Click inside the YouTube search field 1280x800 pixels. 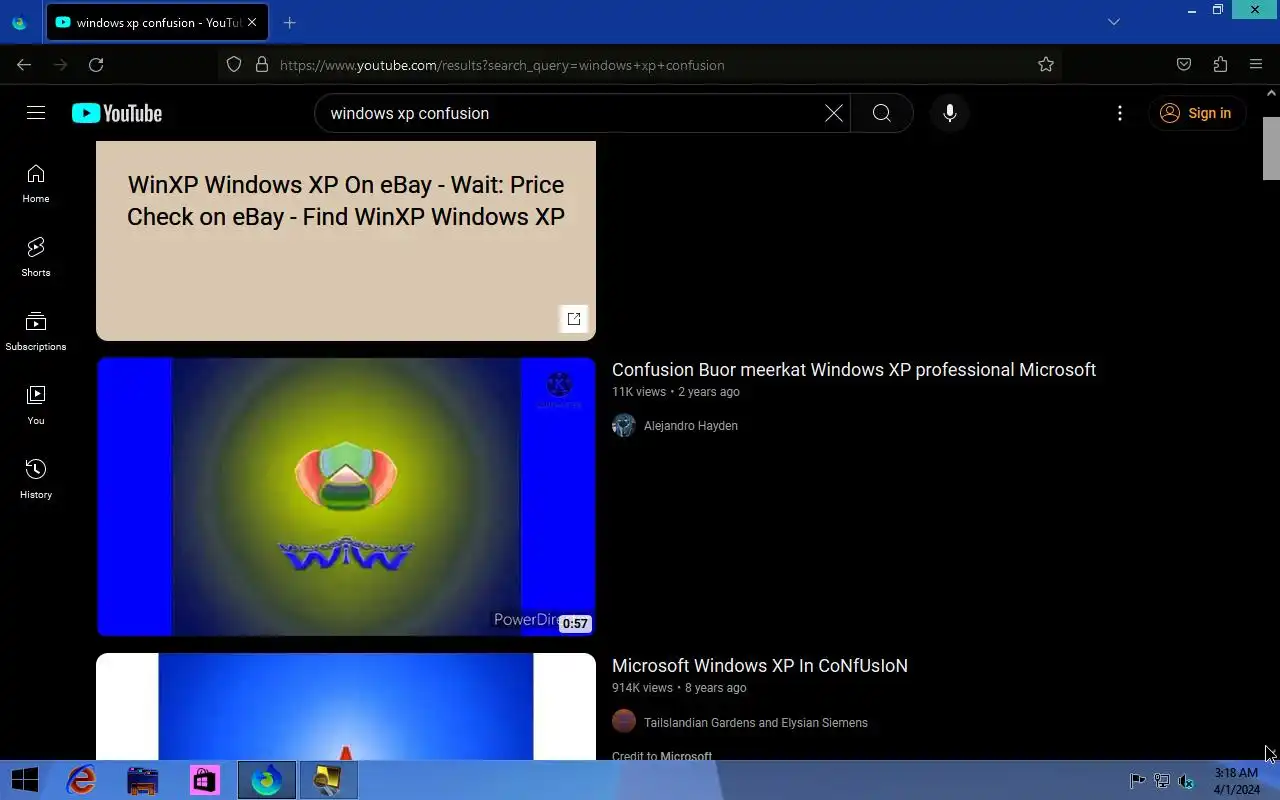tap(570, 113)
